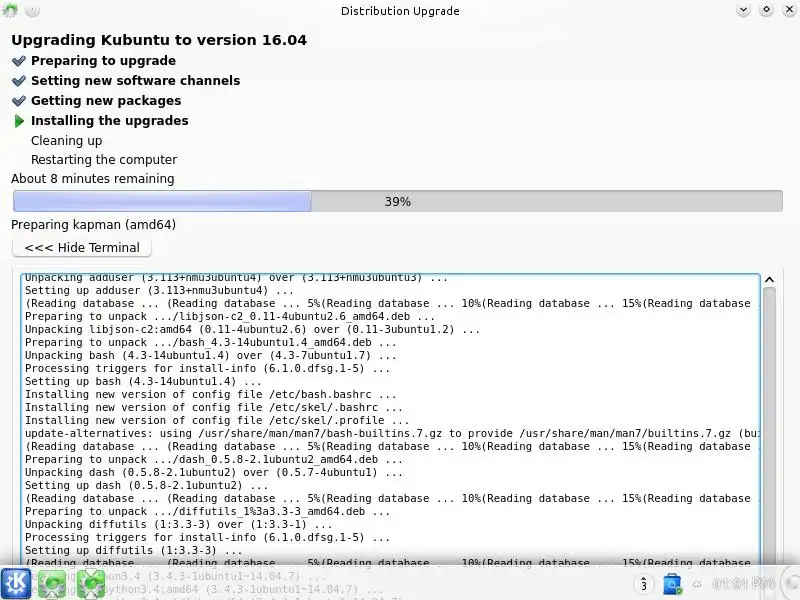
Task: Open the software updates tray icon
Action: pos(672,584)
